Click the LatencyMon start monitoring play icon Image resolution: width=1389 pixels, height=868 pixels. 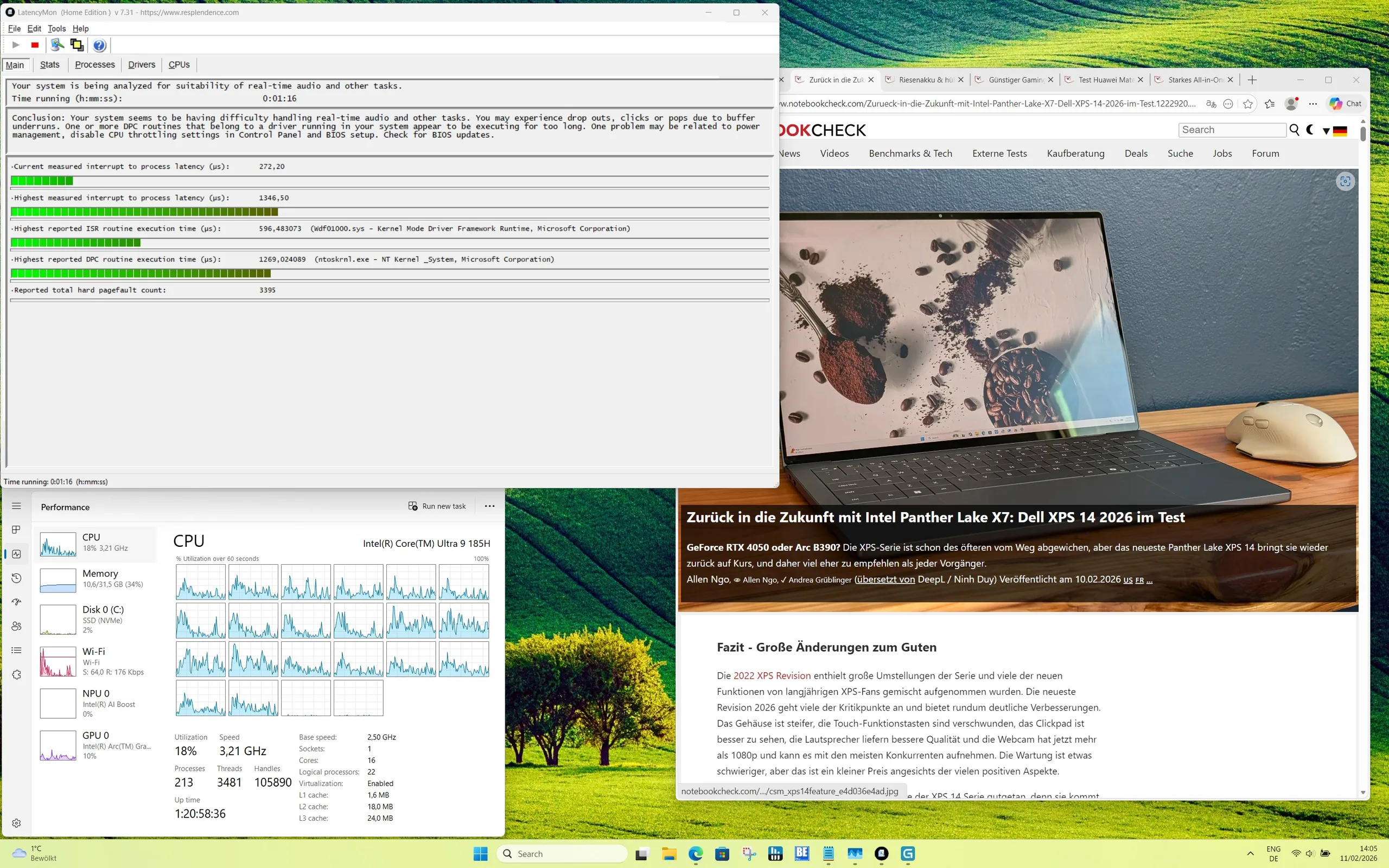click(16, 45)
